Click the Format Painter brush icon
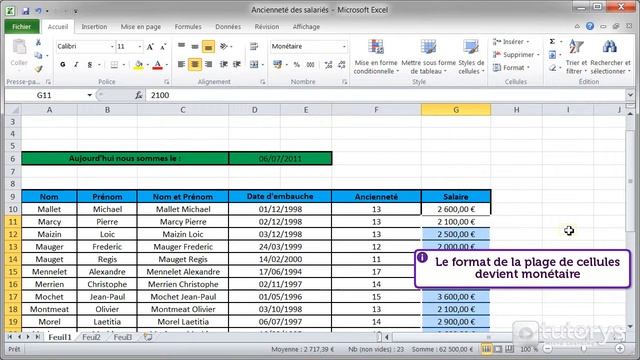640x360 pixels. pyautogui.click(x=38, y=69)
